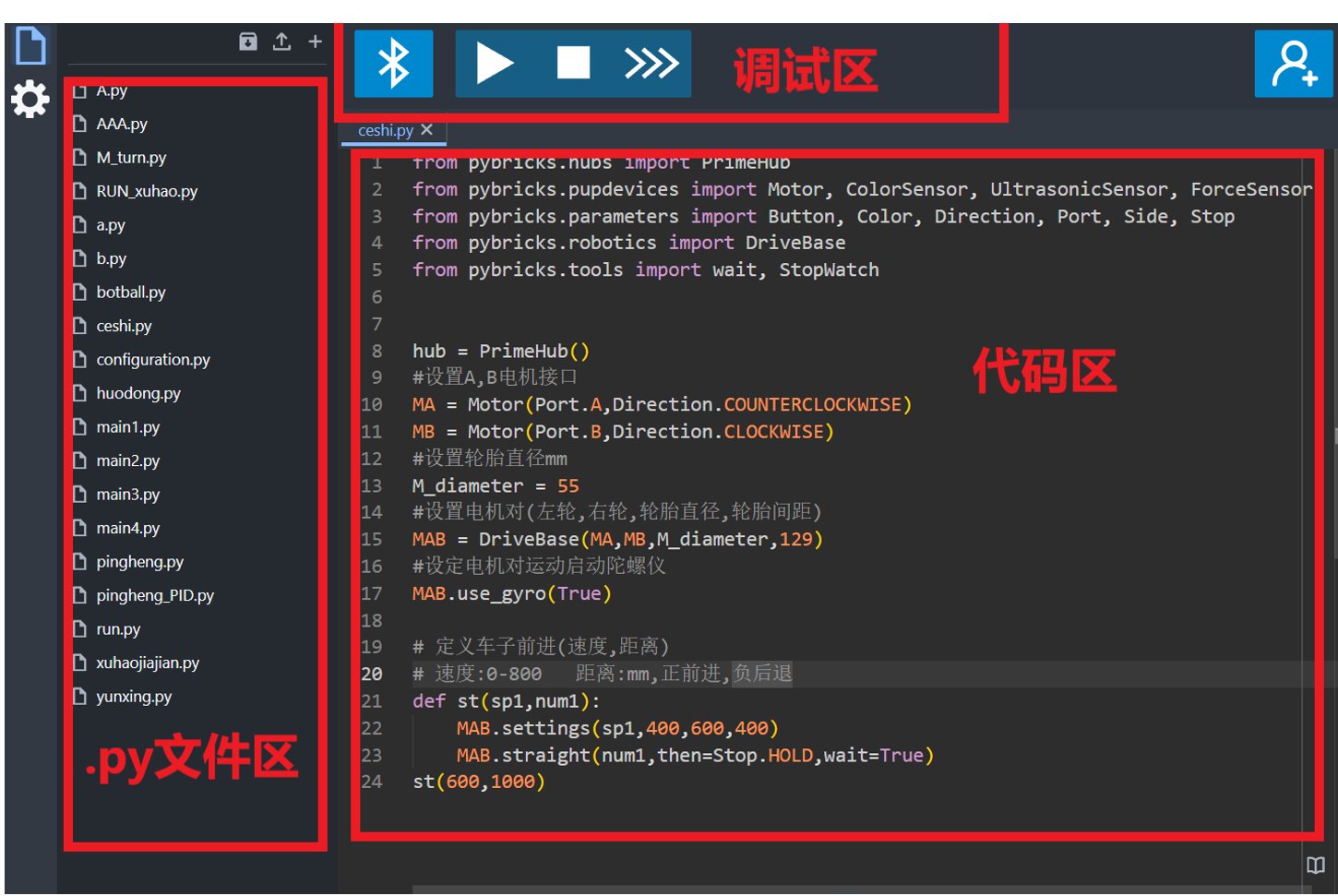Close the ceshi.py tab

point(426,130)
